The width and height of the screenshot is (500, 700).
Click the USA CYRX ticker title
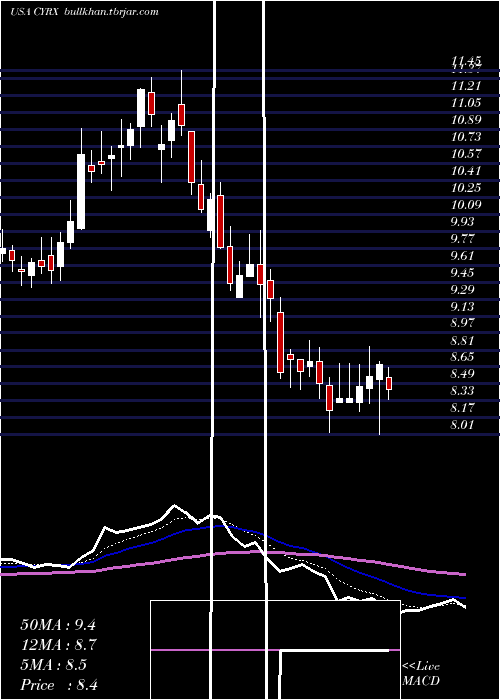pos(35,12)
